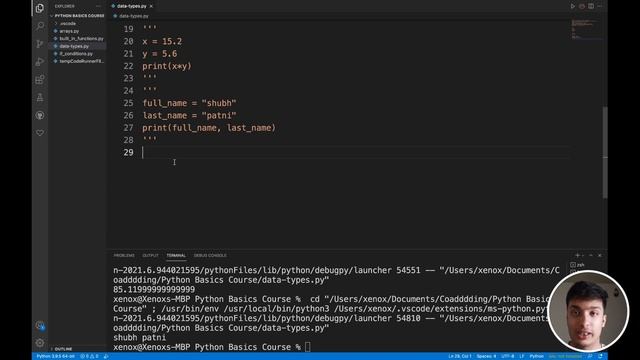Image resolution: width=640 pixels, height=360 pixels.
Task: Open the GitHub view in activity bar
Action: pyautogui.click(x=40, y=115)
